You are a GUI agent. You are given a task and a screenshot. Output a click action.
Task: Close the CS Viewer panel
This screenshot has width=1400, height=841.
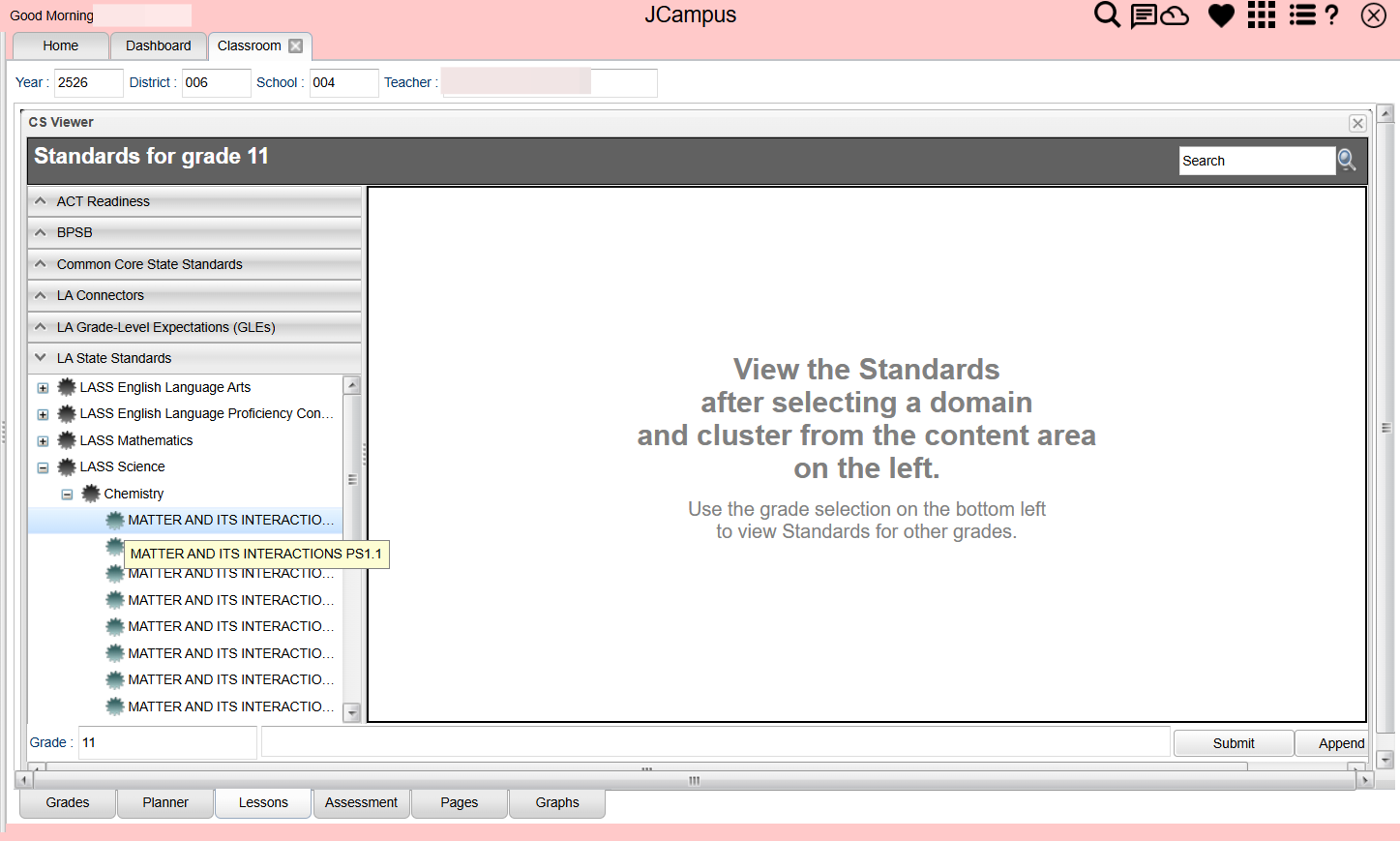[x=1357, y=123]
